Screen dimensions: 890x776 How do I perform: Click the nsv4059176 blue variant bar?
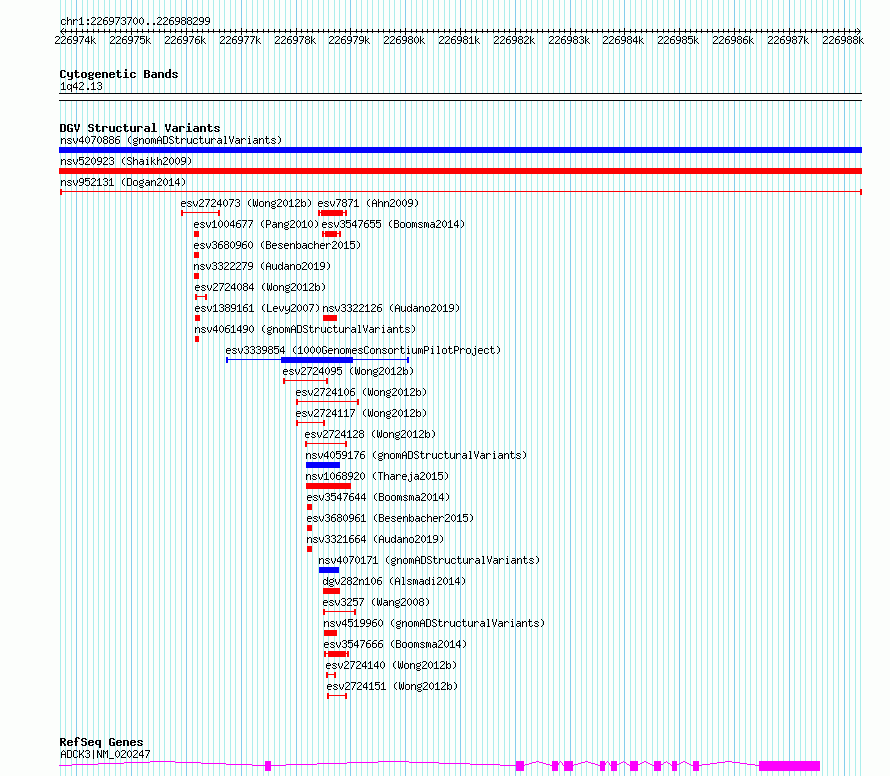click(x=322, y=465)
